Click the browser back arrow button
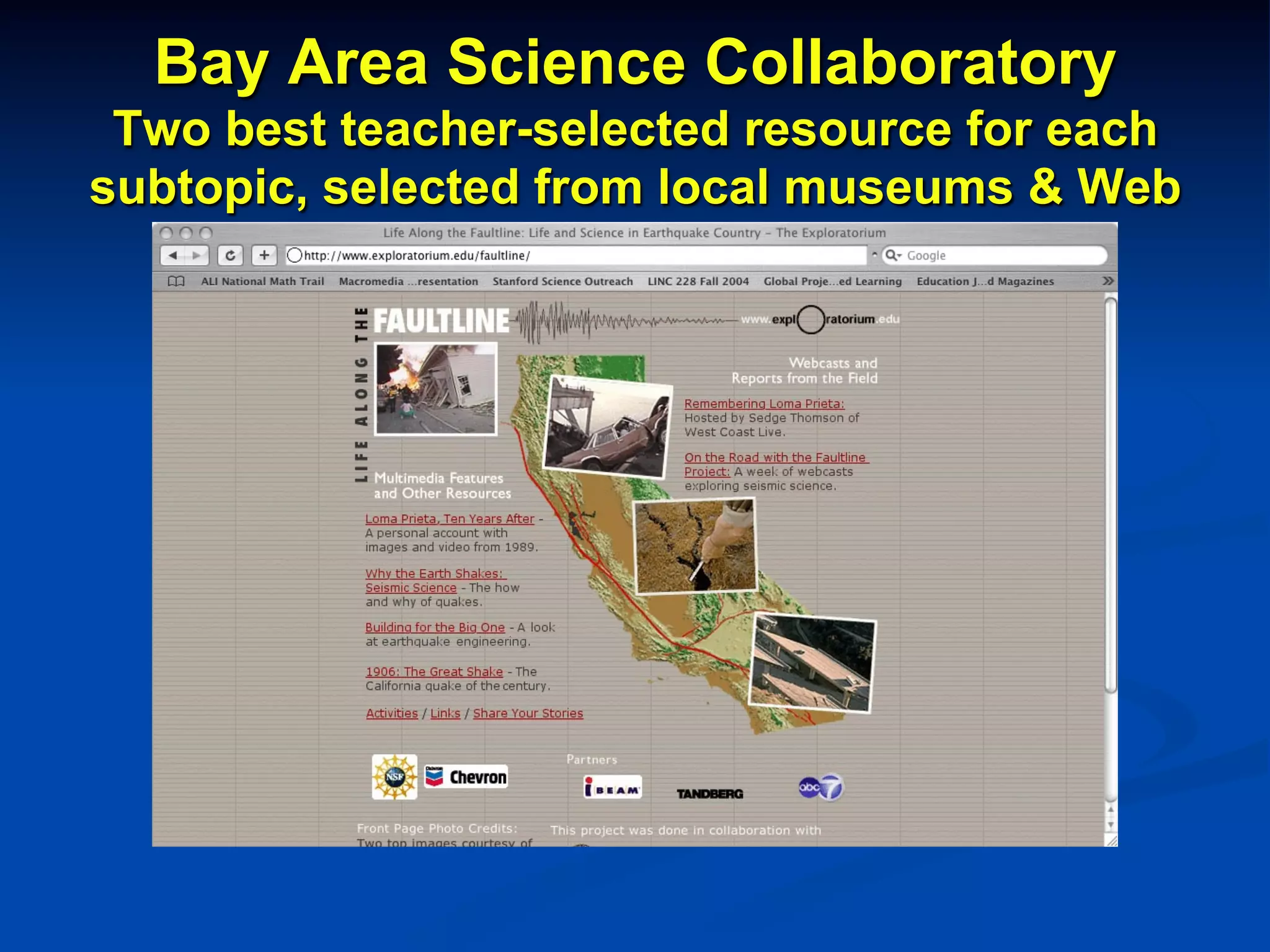 pos(174,255)
